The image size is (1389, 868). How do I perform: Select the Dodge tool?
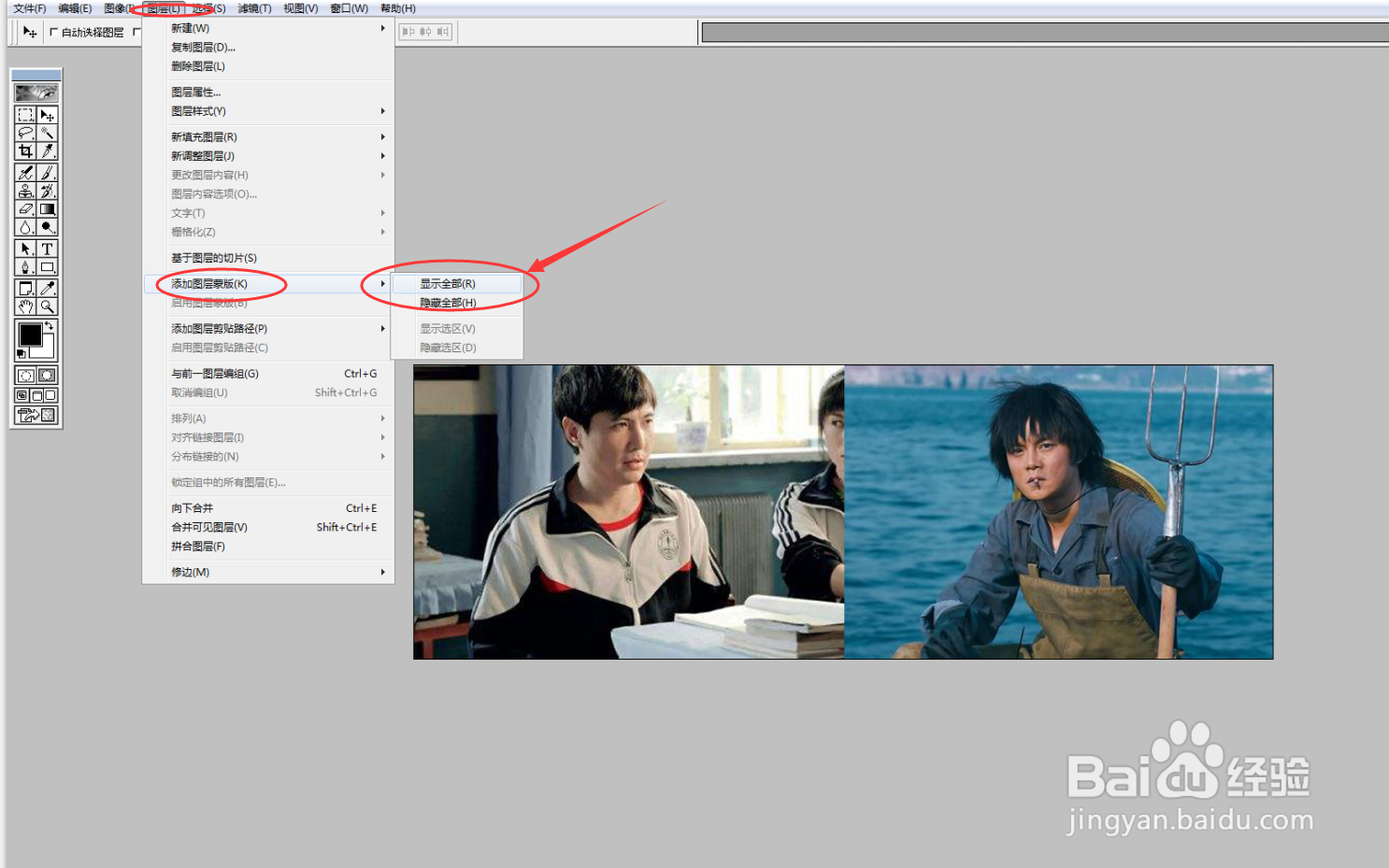click(47, 227)
